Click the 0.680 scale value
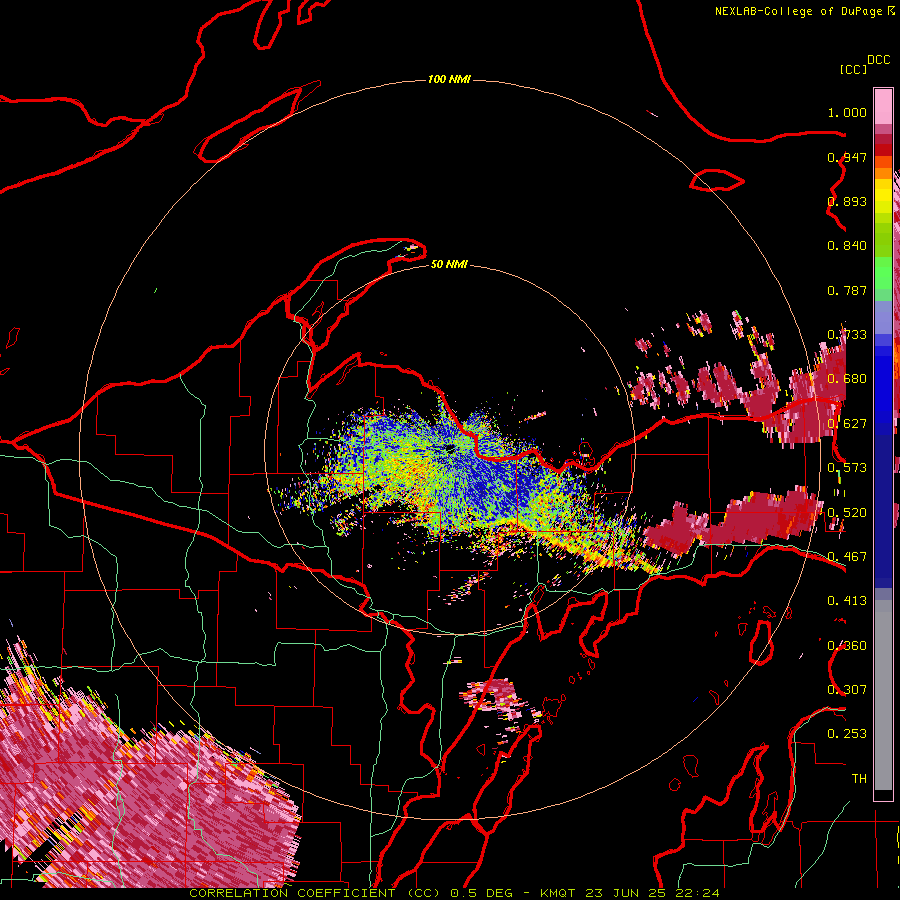Viewport: 900px width, 900px height. pyautogui.click(x=847, y=379)
